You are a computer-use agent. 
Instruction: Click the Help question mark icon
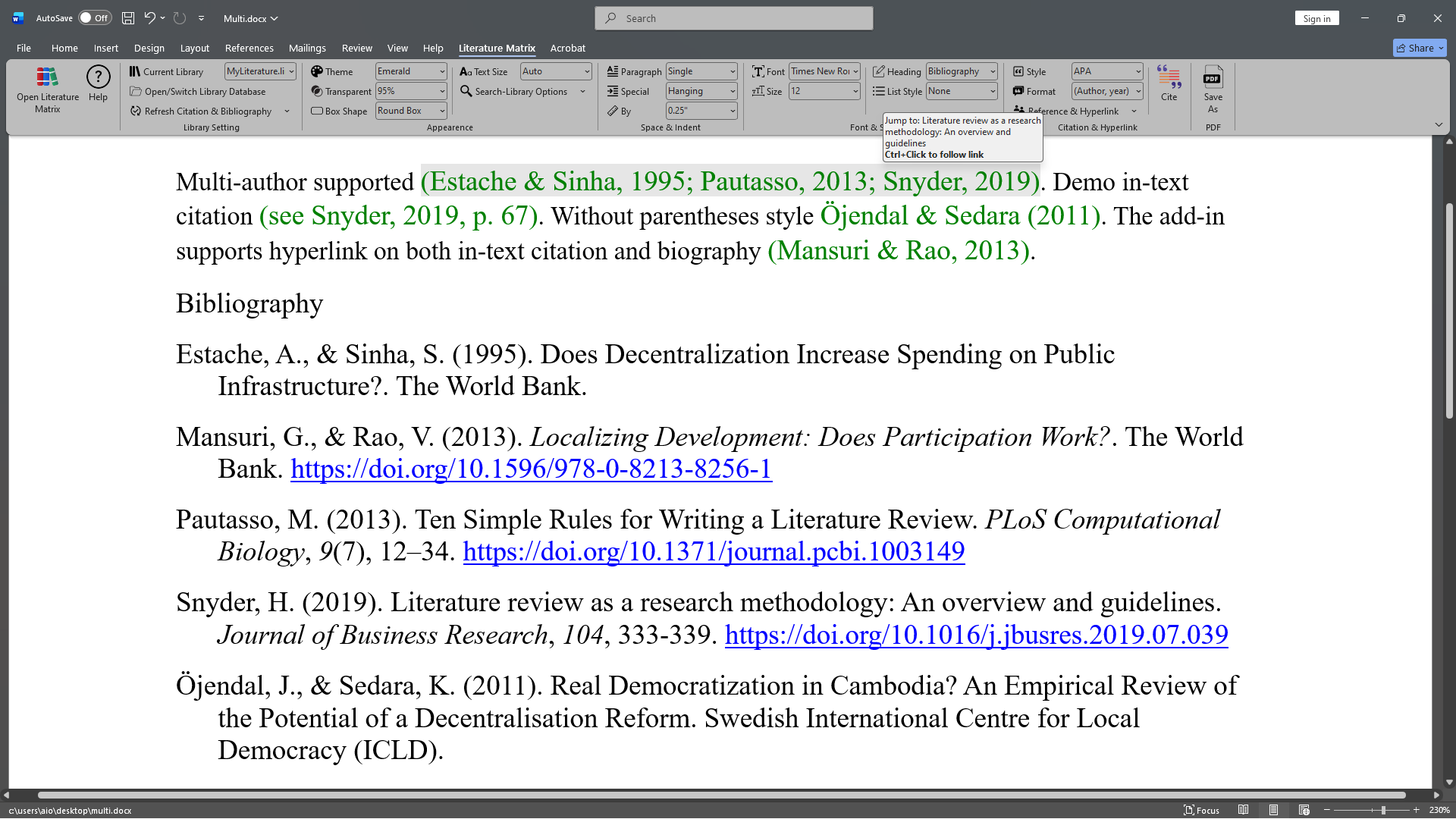(x=98, y=77)
